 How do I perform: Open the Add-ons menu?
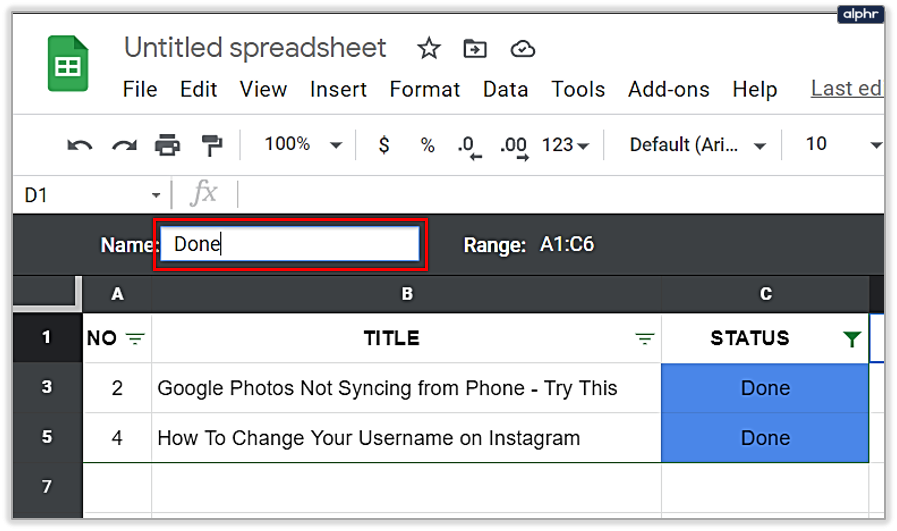[668, 89]
